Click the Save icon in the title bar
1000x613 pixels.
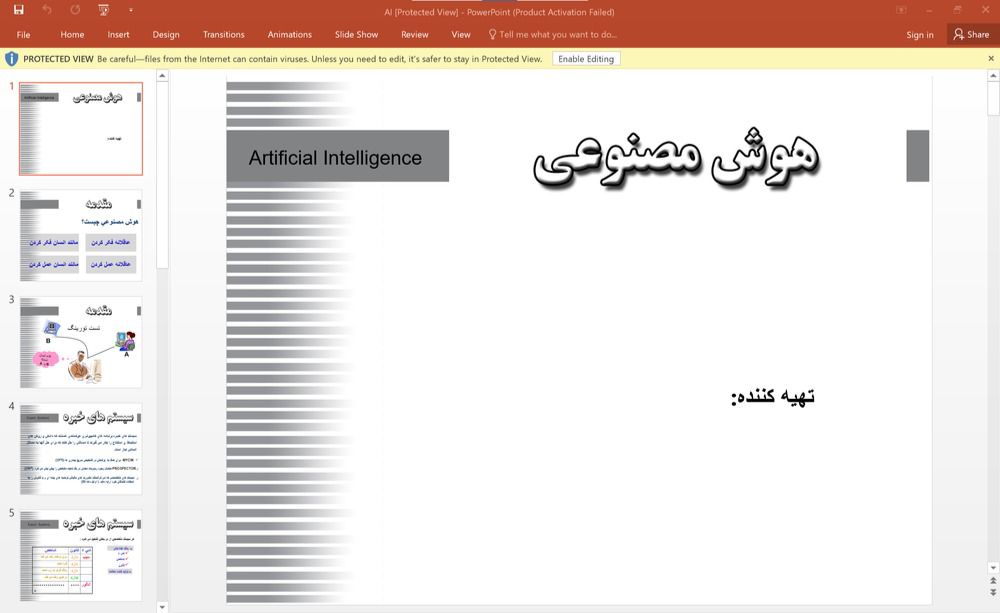(x=18, y=10)
